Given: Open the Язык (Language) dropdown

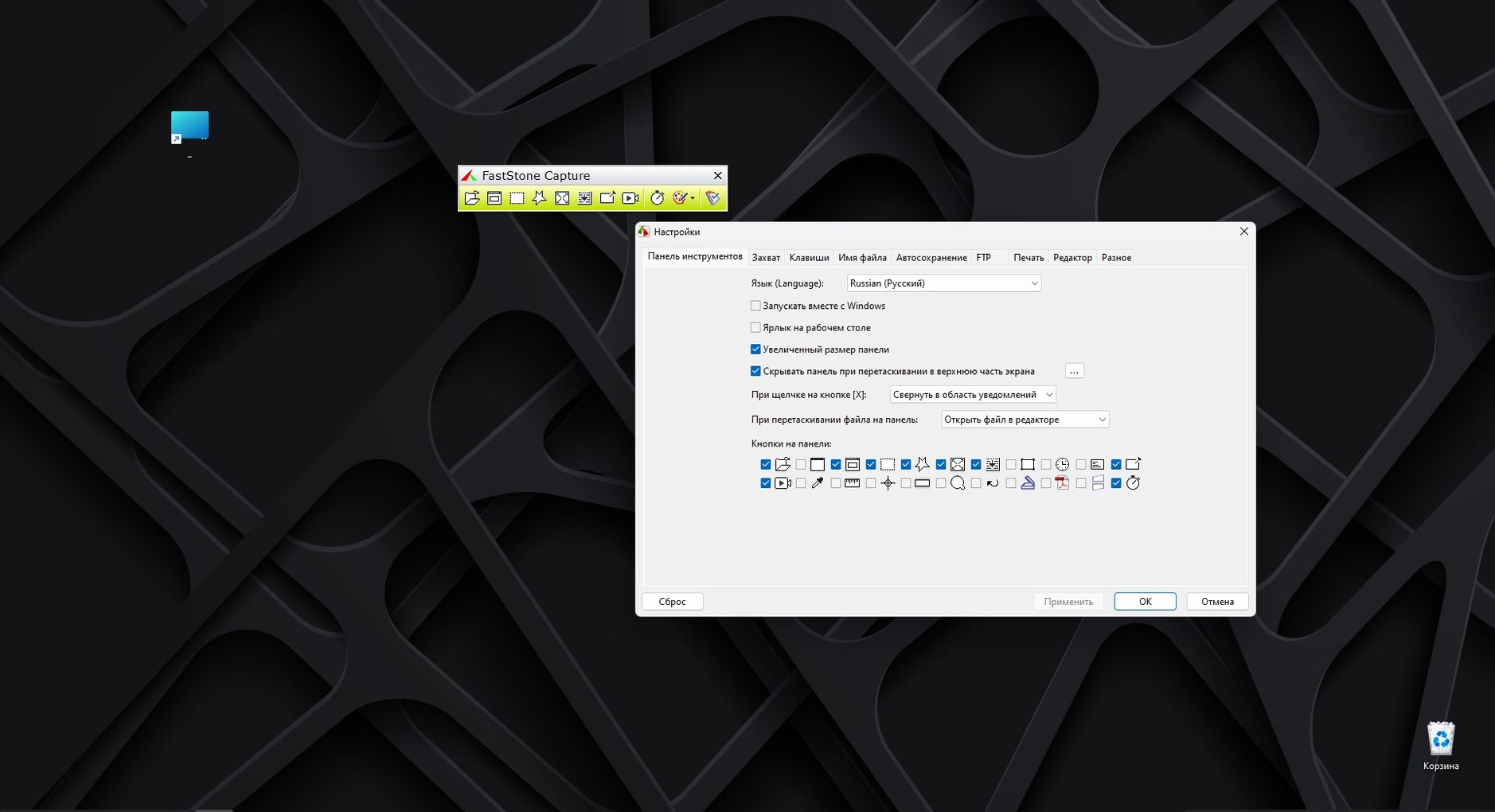Looking at the screenshot, I should (944, 283).
